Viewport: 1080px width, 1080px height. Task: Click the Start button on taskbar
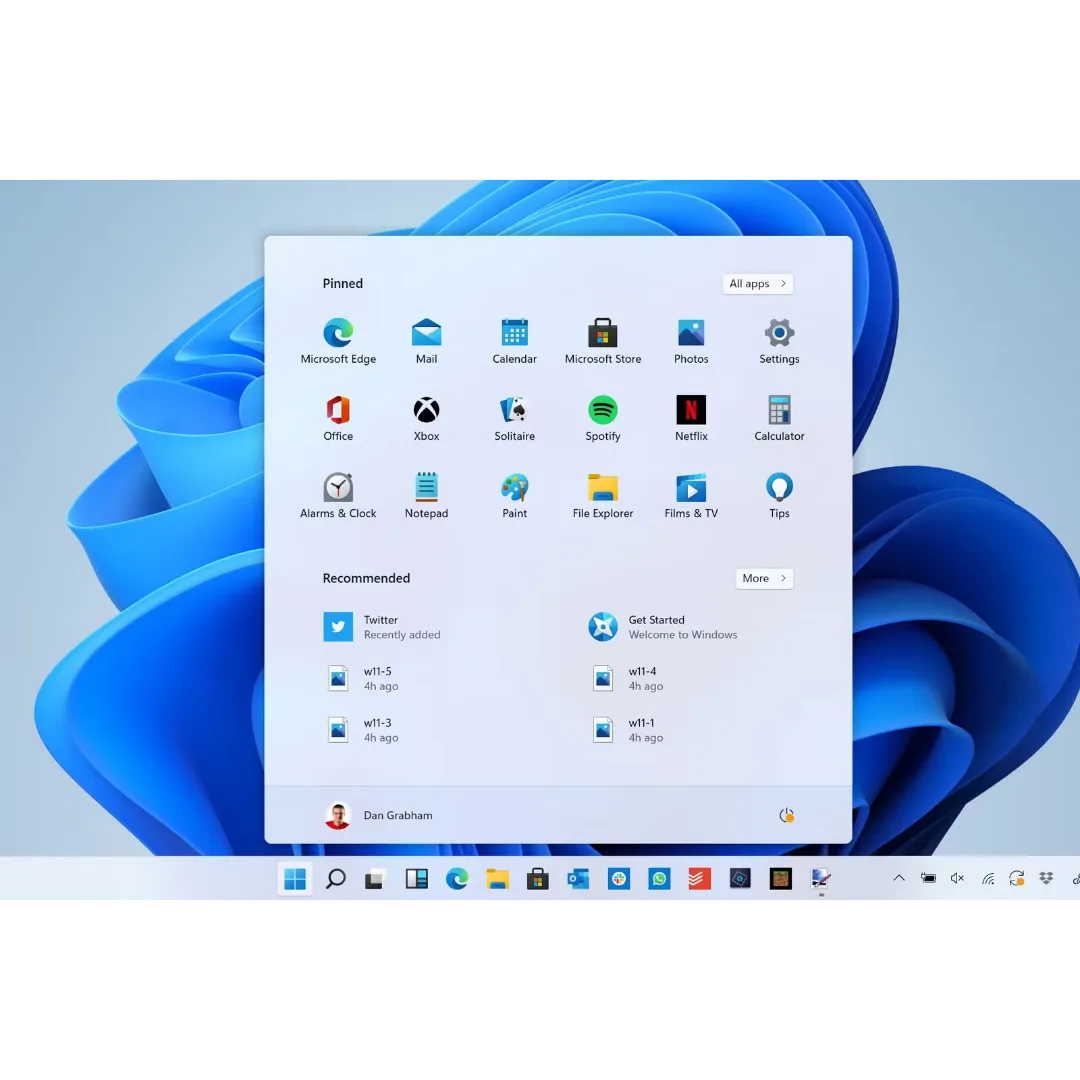[x=295, y=879]
